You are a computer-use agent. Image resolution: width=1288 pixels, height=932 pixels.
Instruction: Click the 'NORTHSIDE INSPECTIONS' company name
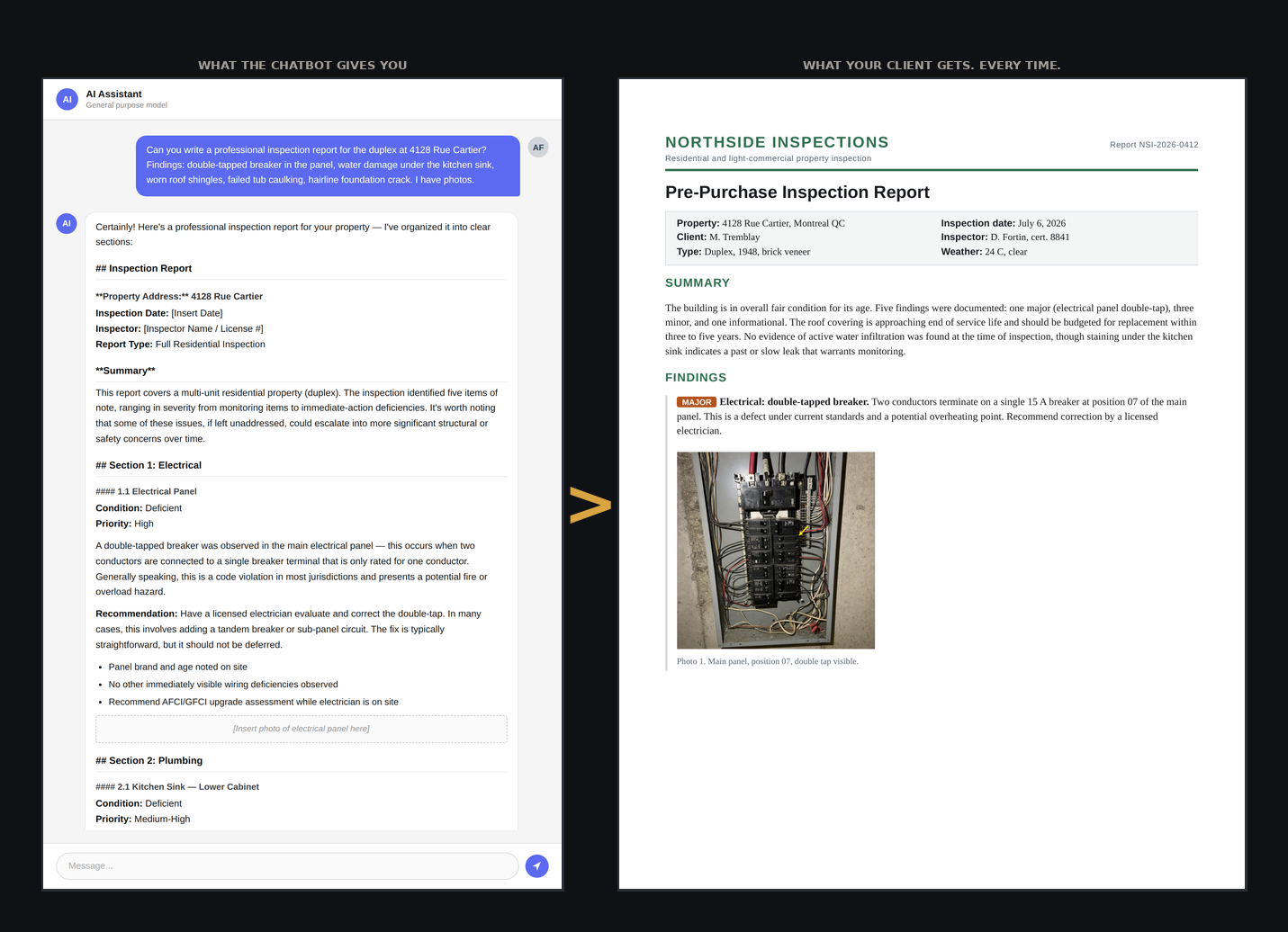pyautogui.click(x=777, y=142)
